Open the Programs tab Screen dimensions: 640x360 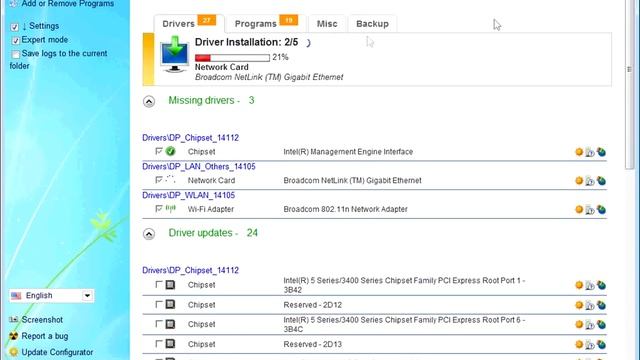[x=266, y=24]
